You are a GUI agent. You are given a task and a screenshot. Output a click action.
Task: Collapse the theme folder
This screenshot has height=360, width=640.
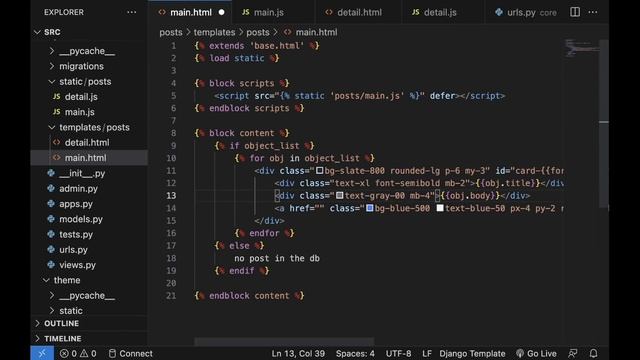(46, 280)
